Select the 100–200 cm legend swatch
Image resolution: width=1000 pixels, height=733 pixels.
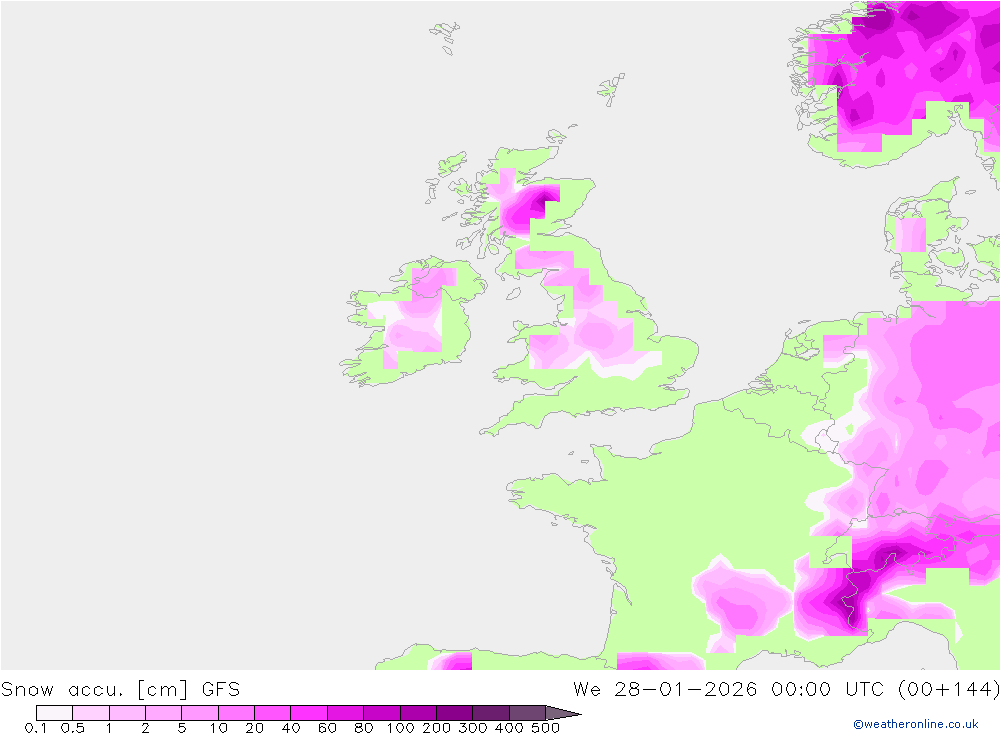point(418,713)
